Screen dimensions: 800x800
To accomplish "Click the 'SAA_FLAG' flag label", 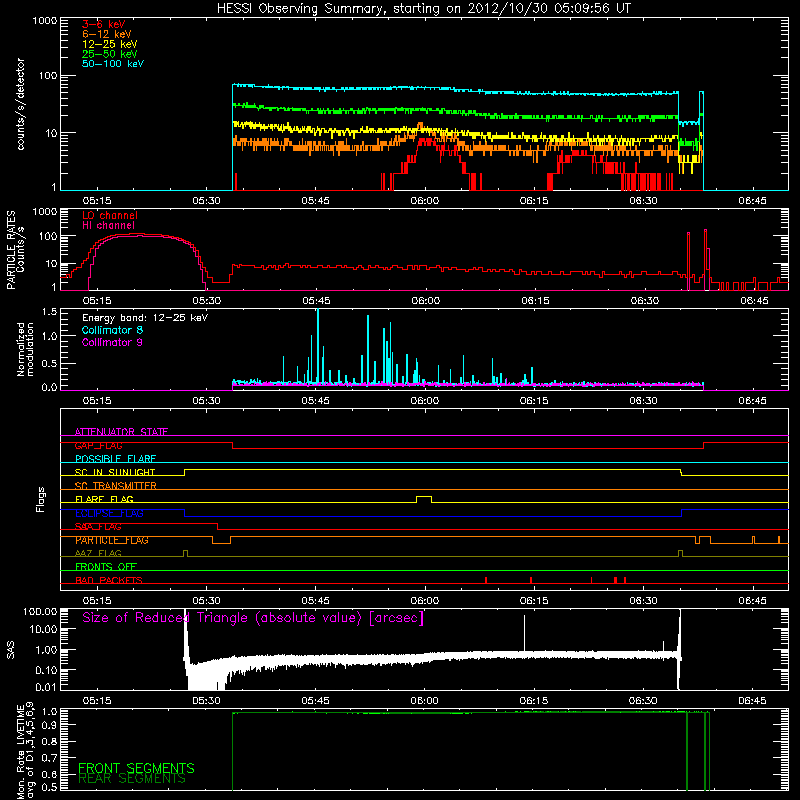I will 98,526.
